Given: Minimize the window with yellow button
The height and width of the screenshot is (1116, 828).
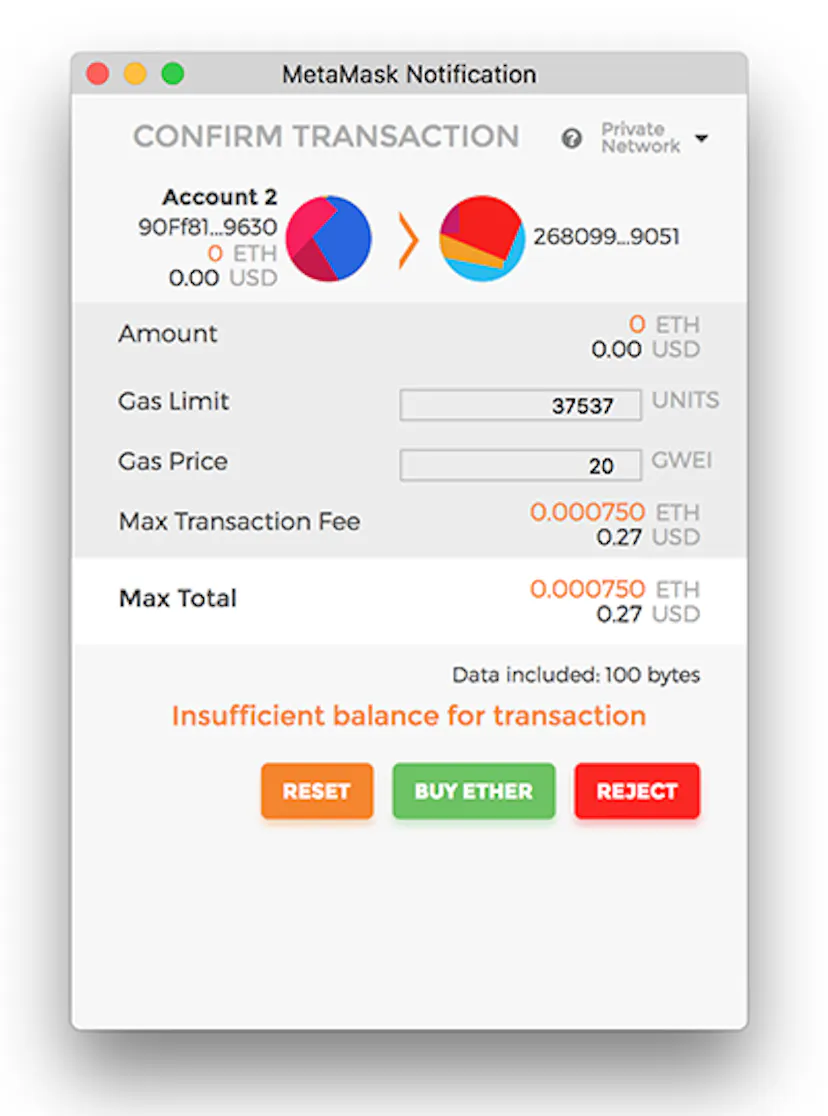Looking at the screenshot, I should [x=135, y=73].
